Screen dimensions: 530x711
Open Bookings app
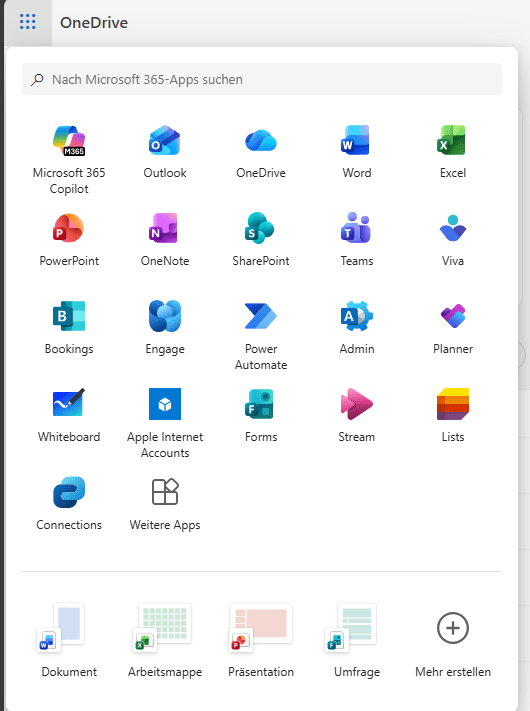coord(69,328)
